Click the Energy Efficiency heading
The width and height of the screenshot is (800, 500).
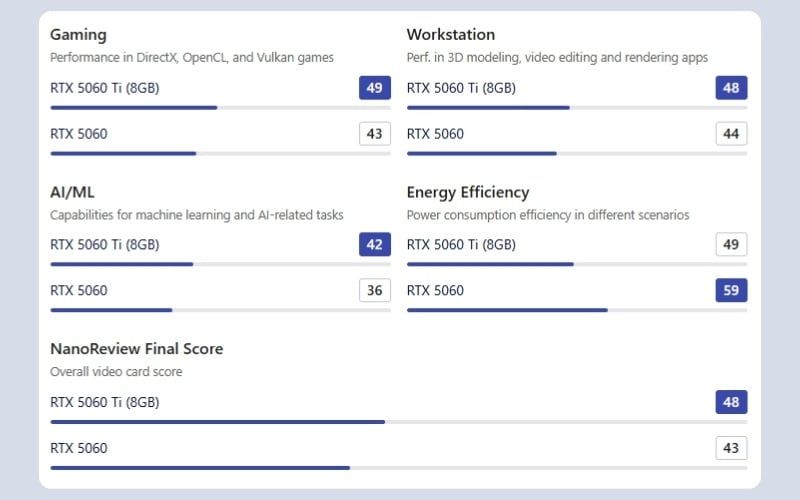(x=467, y=192)
